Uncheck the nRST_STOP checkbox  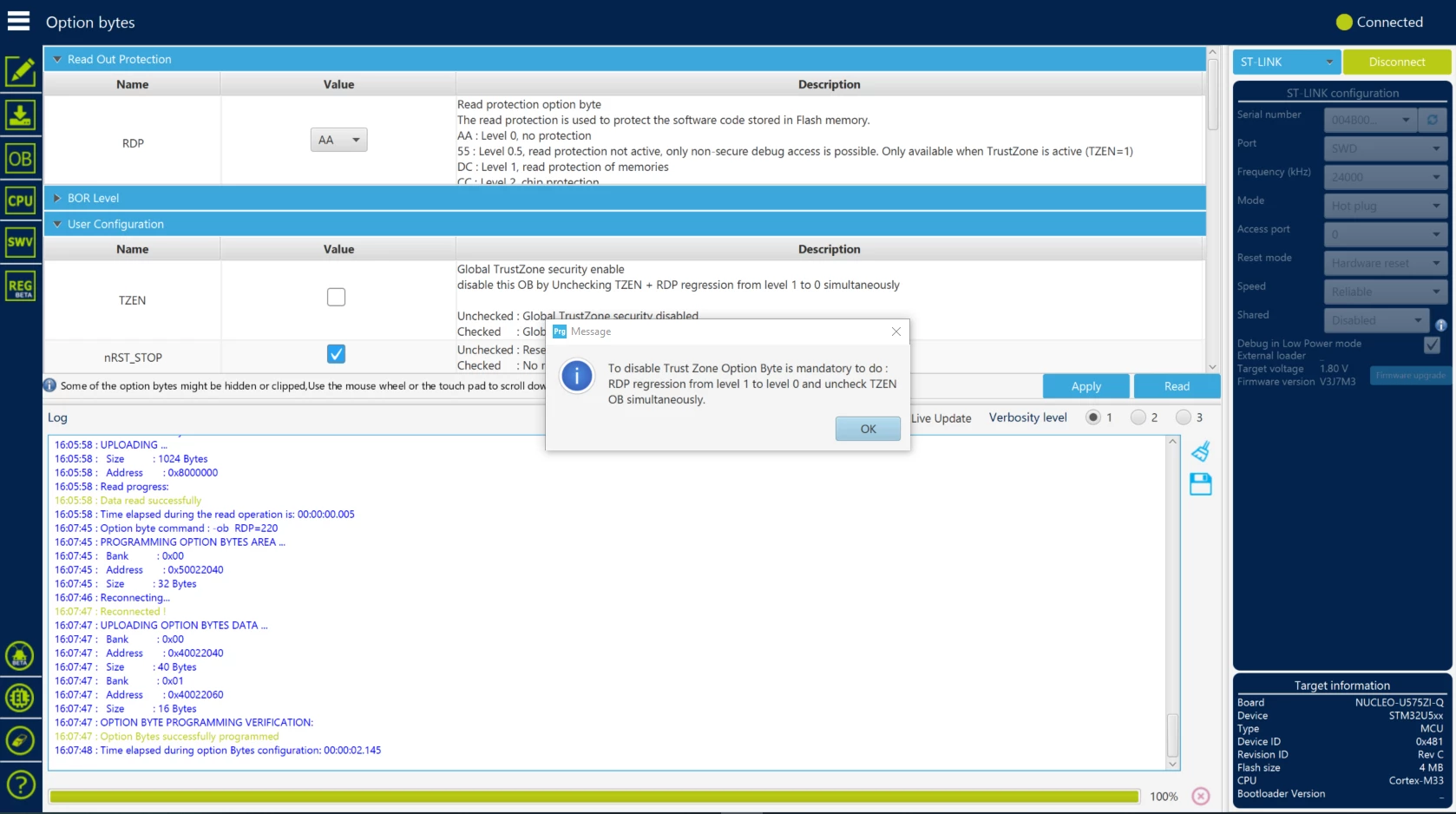[x=336, y=354]
